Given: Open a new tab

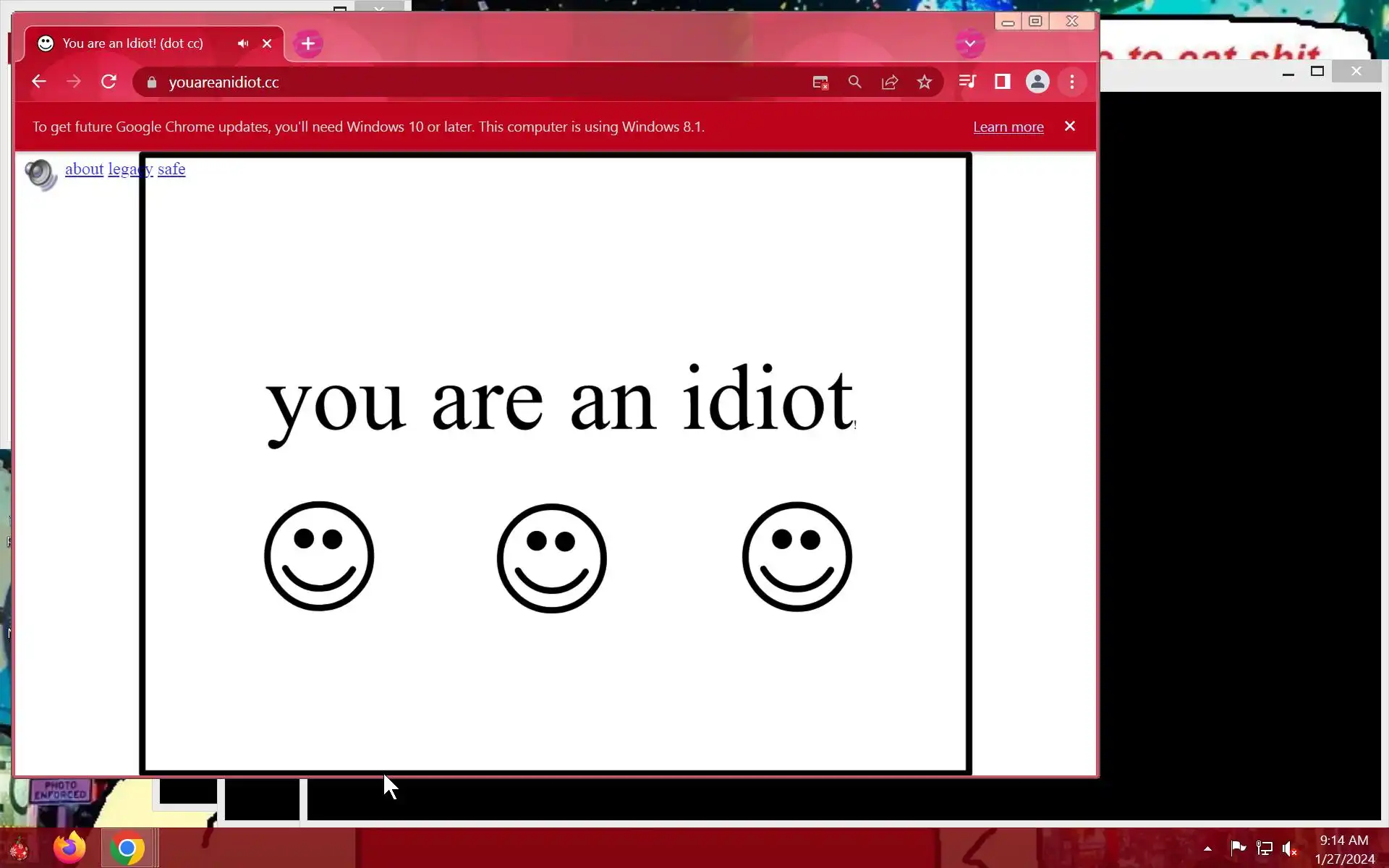Looking at the screenshot, I should click(x=308, y=43).
